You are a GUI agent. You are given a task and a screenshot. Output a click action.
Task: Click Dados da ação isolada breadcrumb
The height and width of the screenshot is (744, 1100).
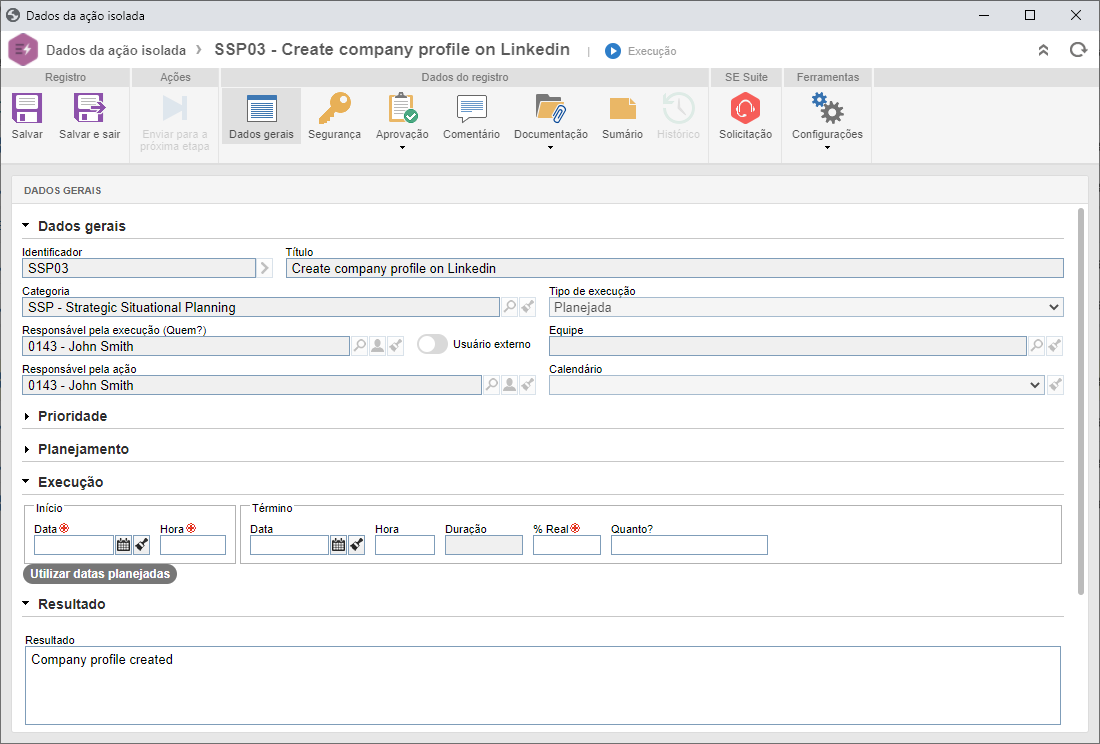coord(116,50)
